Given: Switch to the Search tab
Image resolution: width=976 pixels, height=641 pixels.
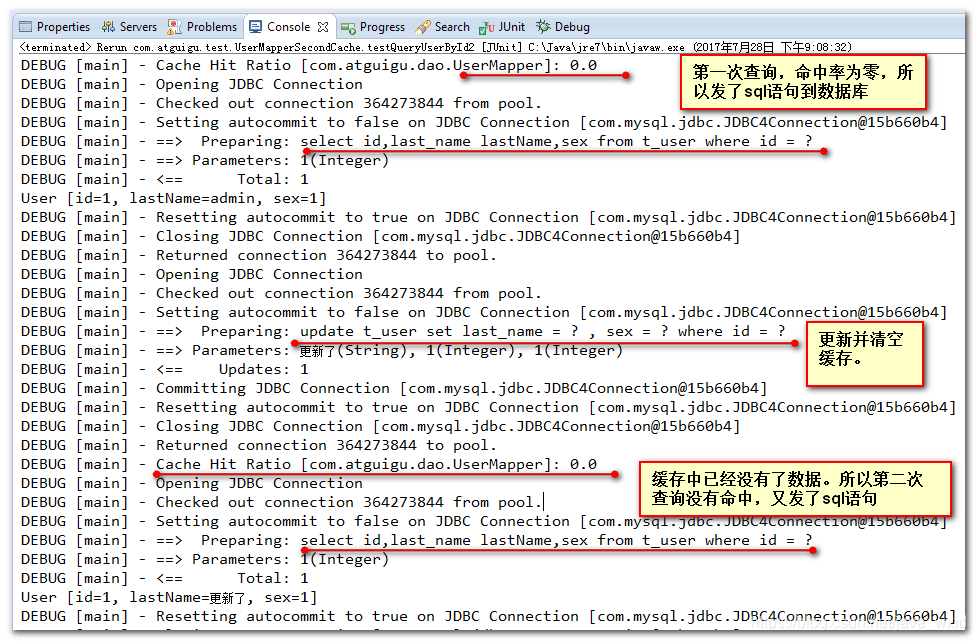Looking at the screenshot, I should pyautogui.click(x=443, y=27).
